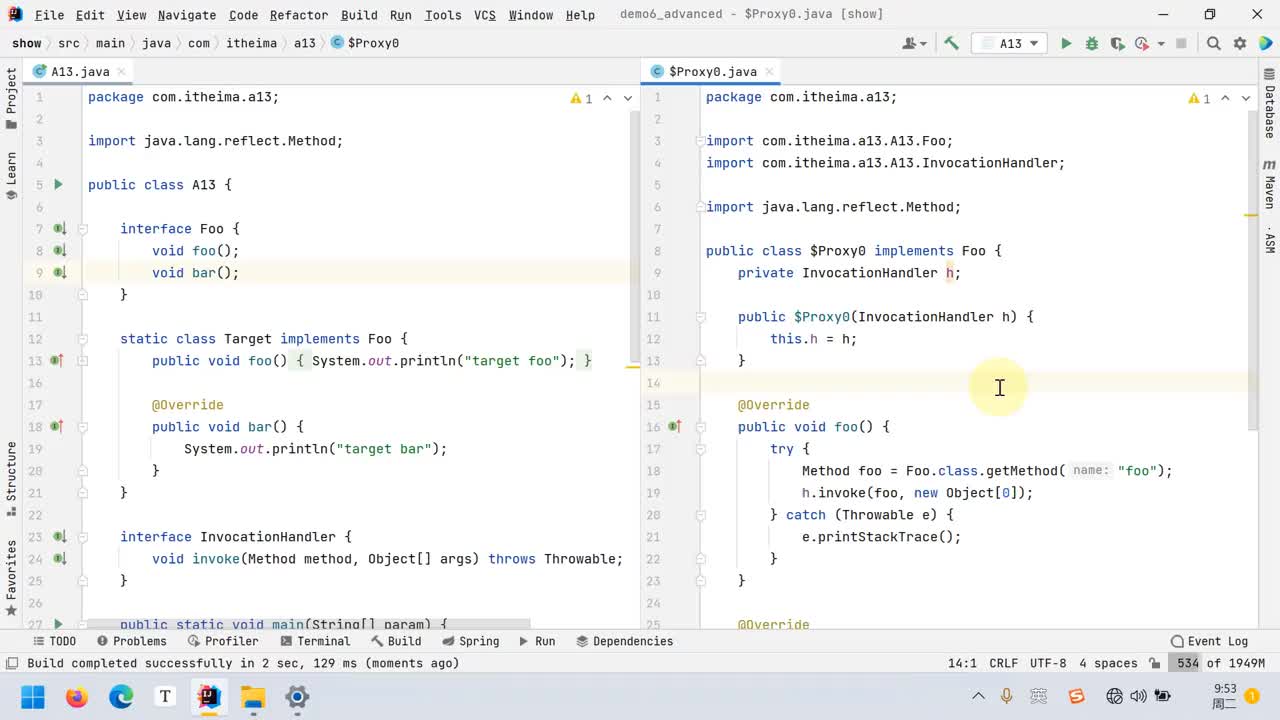Open the Terminal tool window tab
Screen dimensions: 1280x720
(315, 641)
